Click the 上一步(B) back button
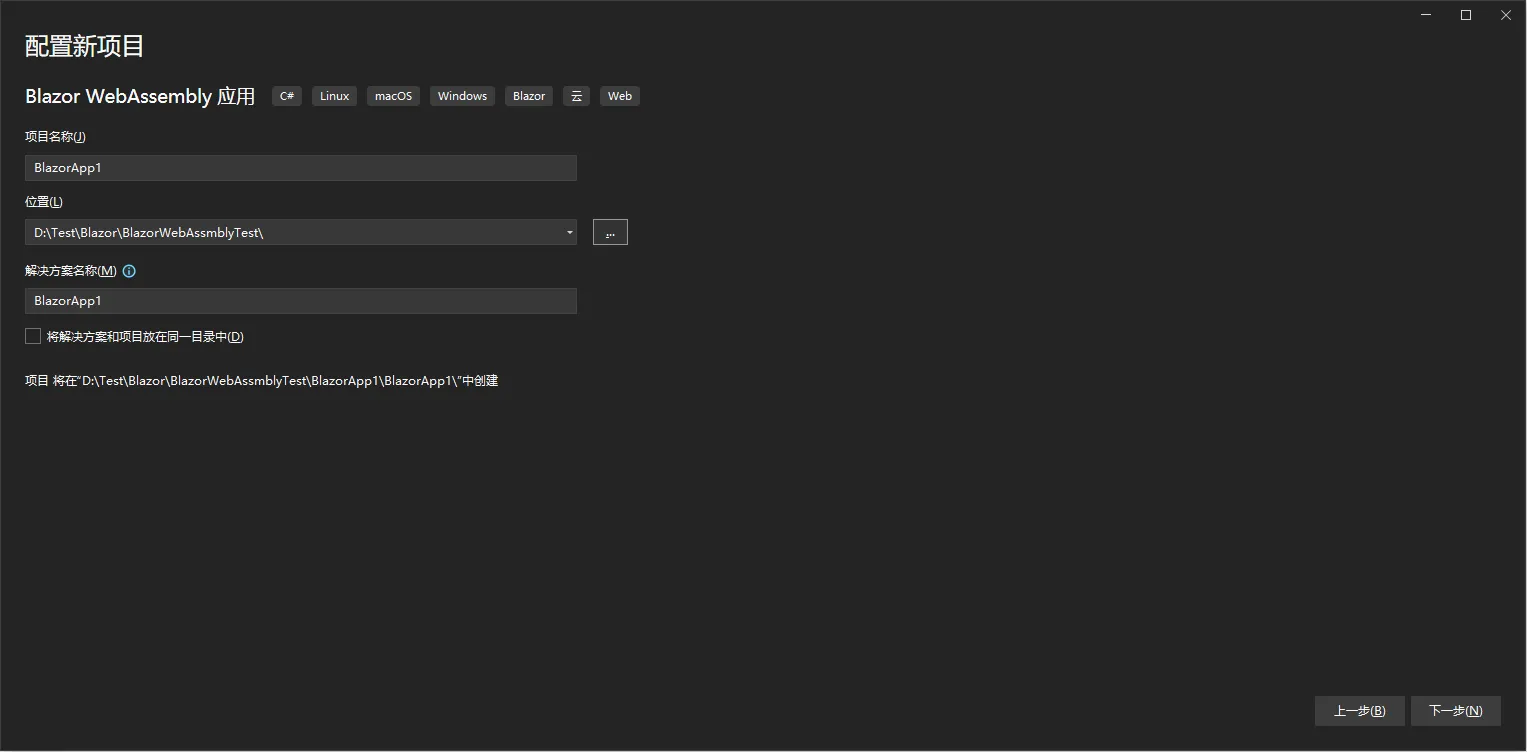1527x752 pixels. tap(1360, 711)
